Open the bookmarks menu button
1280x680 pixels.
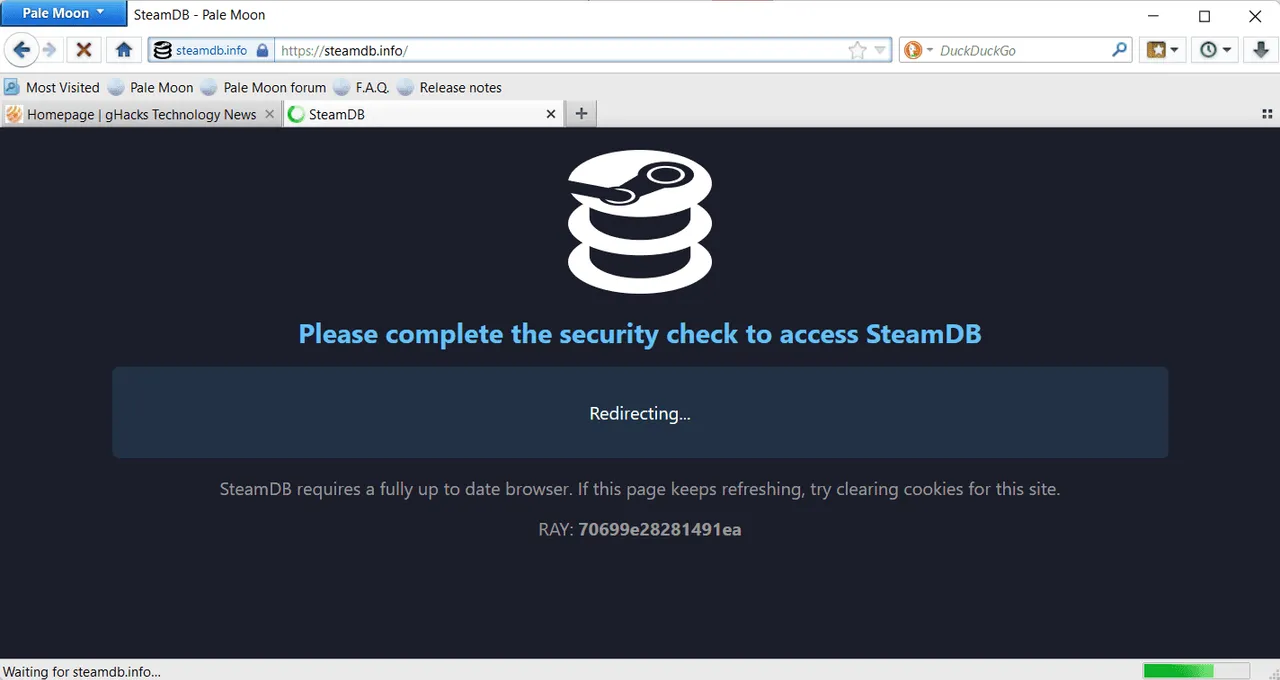(x=1162, y=50)
